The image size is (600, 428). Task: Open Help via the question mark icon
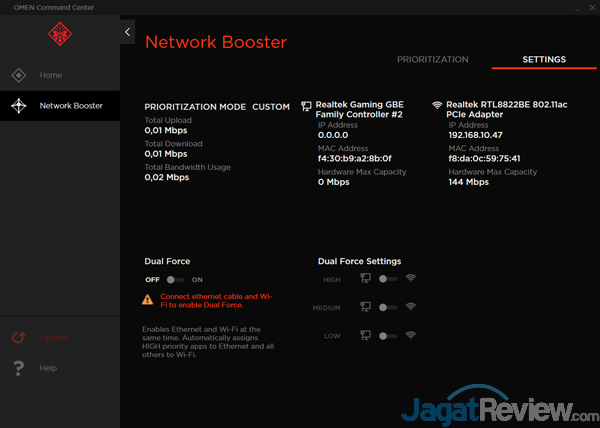(x=18, y=368)
